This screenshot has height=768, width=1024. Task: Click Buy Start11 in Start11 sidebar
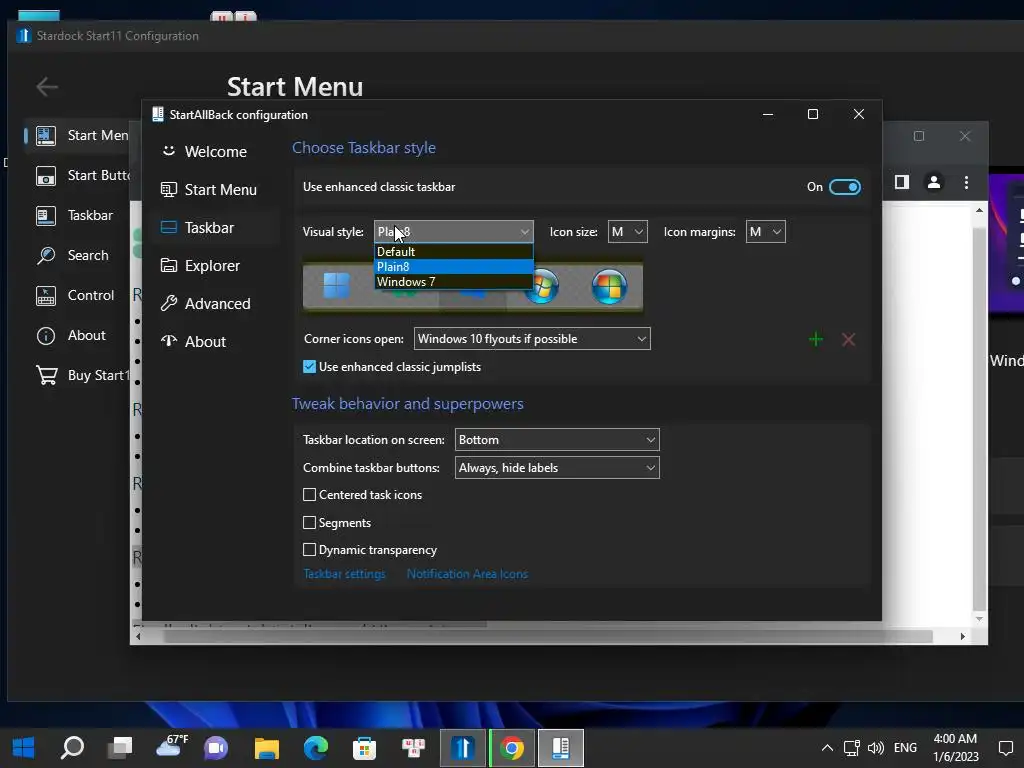(82, 375)
